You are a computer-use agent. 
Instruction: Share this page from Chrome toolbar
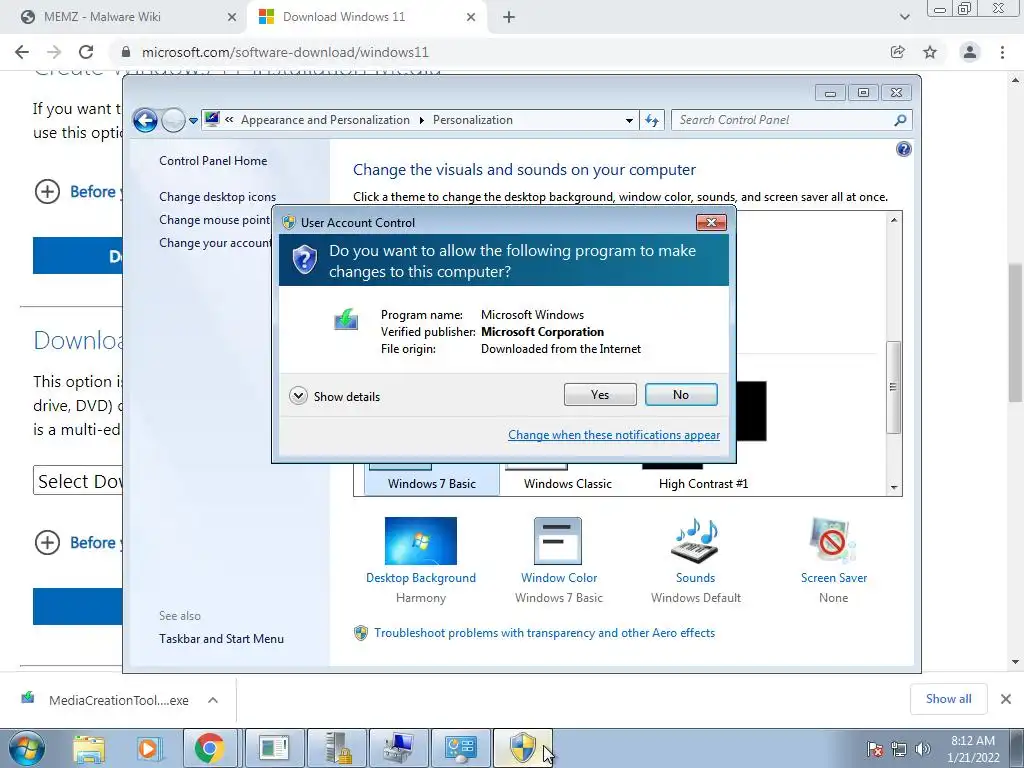coord(898,52)
